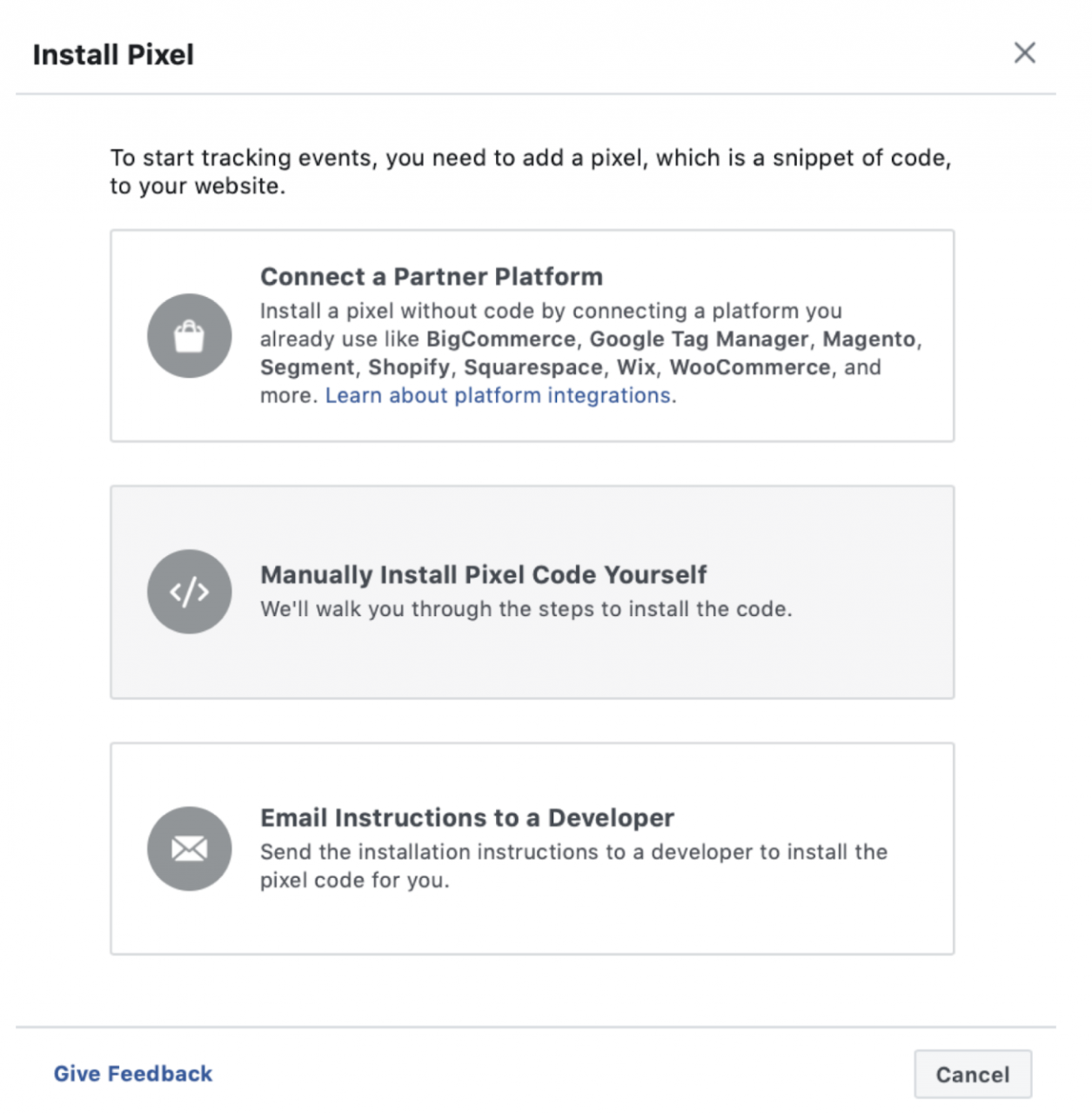1092x1114 pixels.
Task: Select Email Instructions to a Developer heading
Action: coord(466,818)
